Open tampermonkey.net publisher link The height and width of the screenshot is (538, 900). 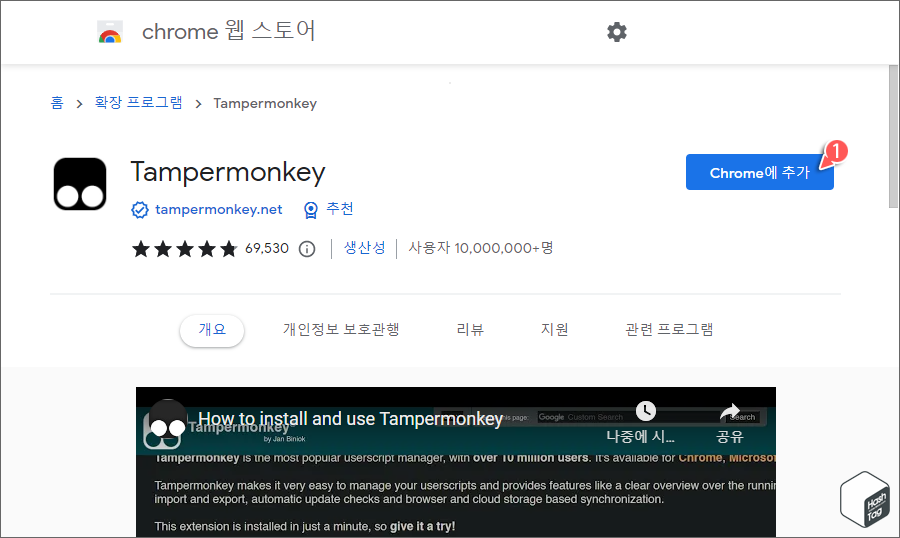click(x=219, y=210)
